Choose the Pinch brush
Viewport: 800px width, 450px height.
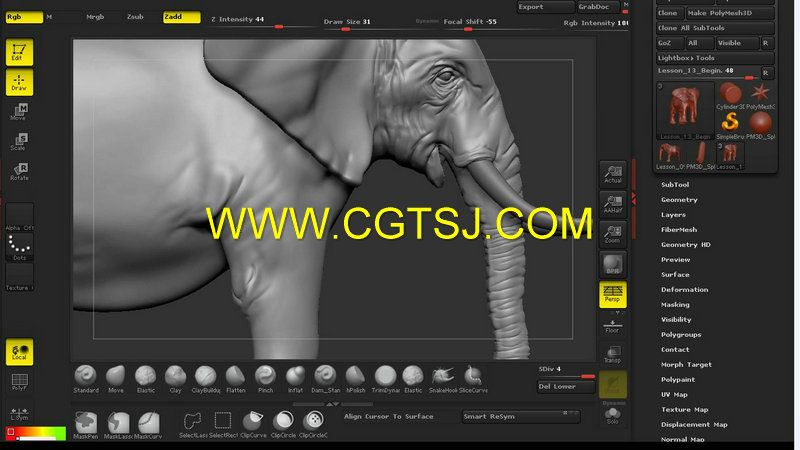265,380
